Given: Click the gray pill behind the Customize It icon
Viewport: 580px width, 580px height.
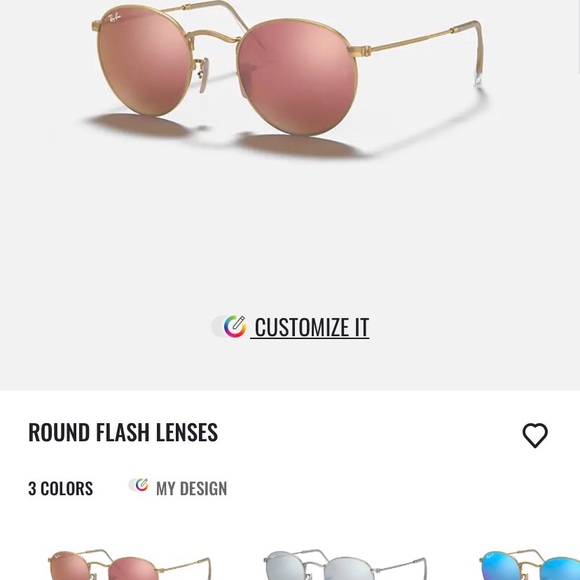Looking at the screenshot, I should coord(218,327).
